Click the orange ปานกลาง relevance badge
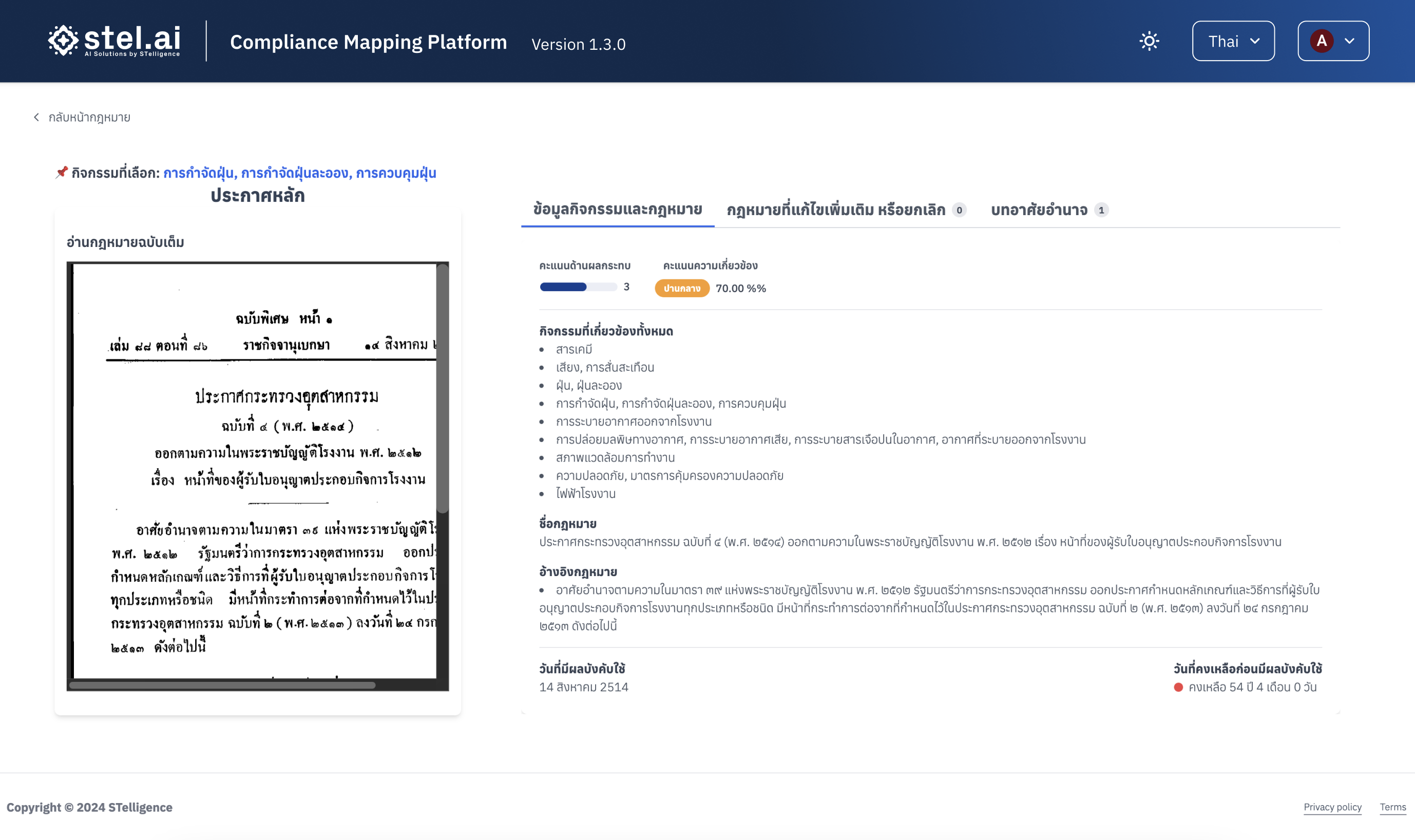This screenshot has width=1415, height=840. coord(681,288)
